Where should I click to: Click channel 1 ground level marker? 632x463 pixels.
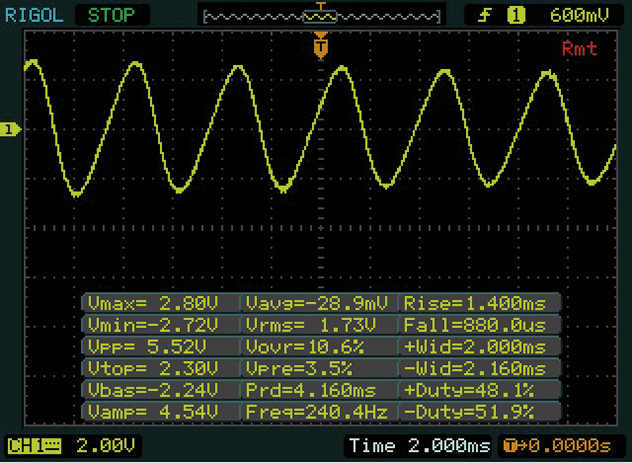pos(10,130)
